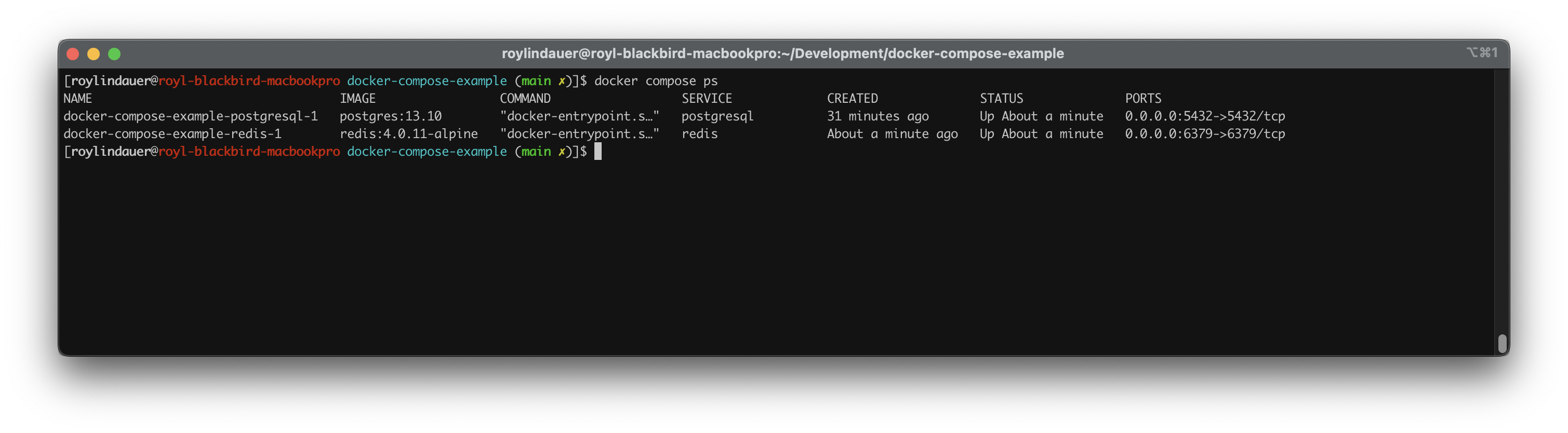Click the STATUS column header
This screenshot has height=433, width=1568.
click(1001, 99)
